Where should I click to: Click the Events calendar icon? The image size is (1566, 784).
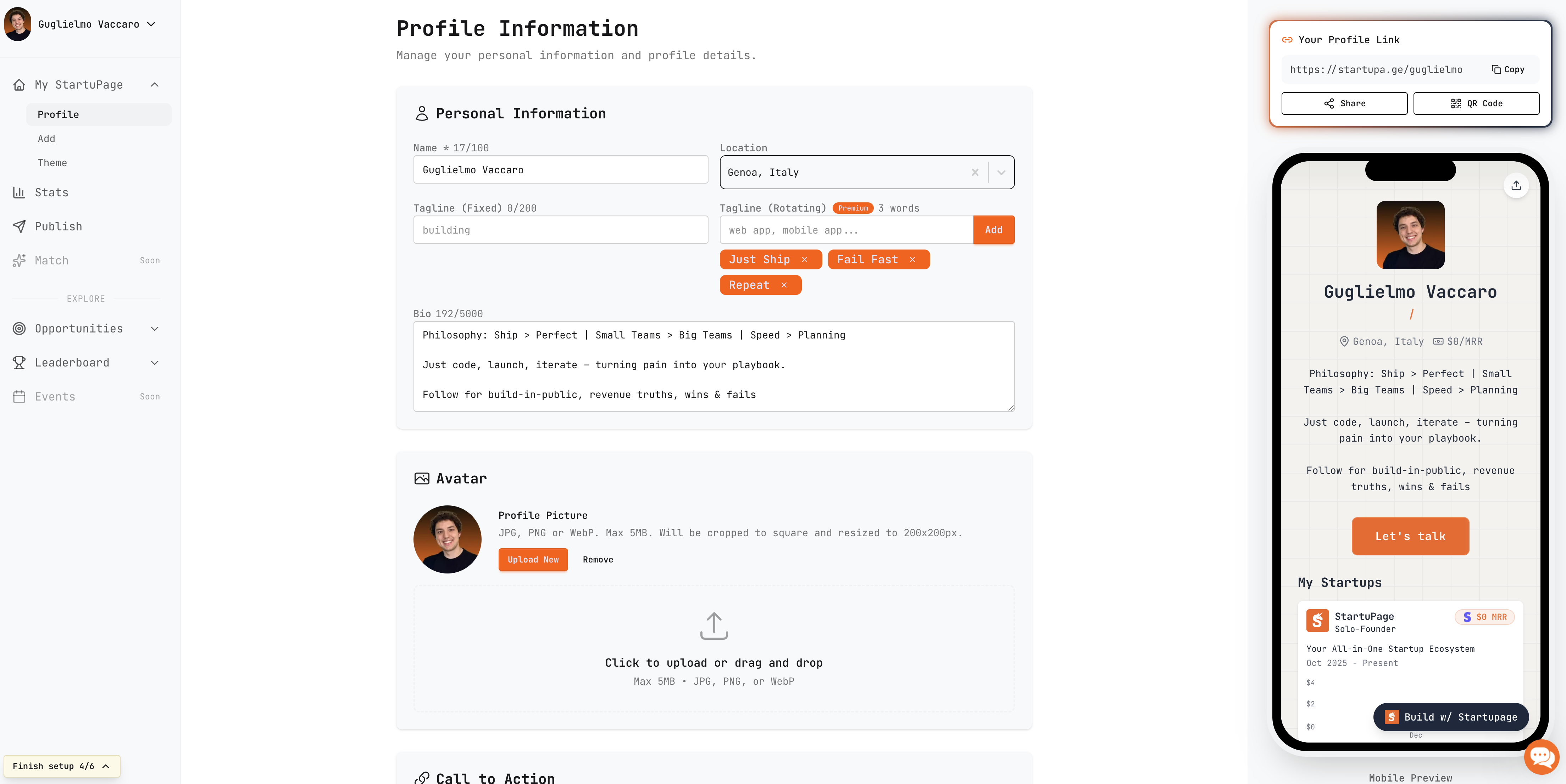pos(19,396)
